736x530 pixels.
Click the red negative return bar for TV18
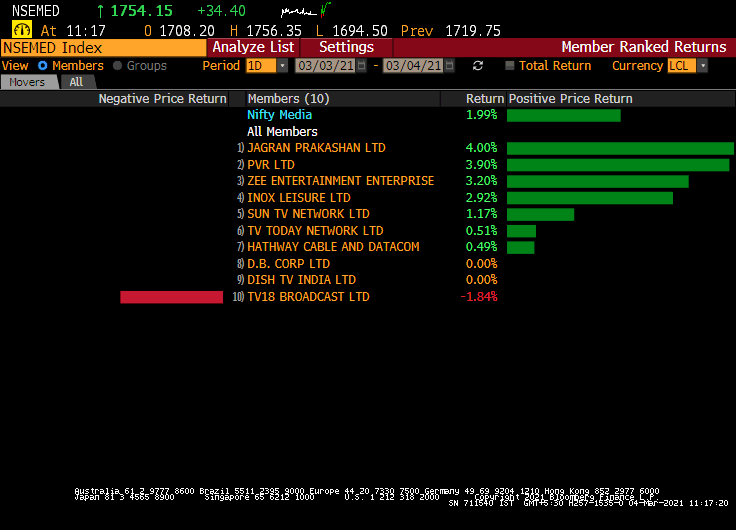[171, 297]
